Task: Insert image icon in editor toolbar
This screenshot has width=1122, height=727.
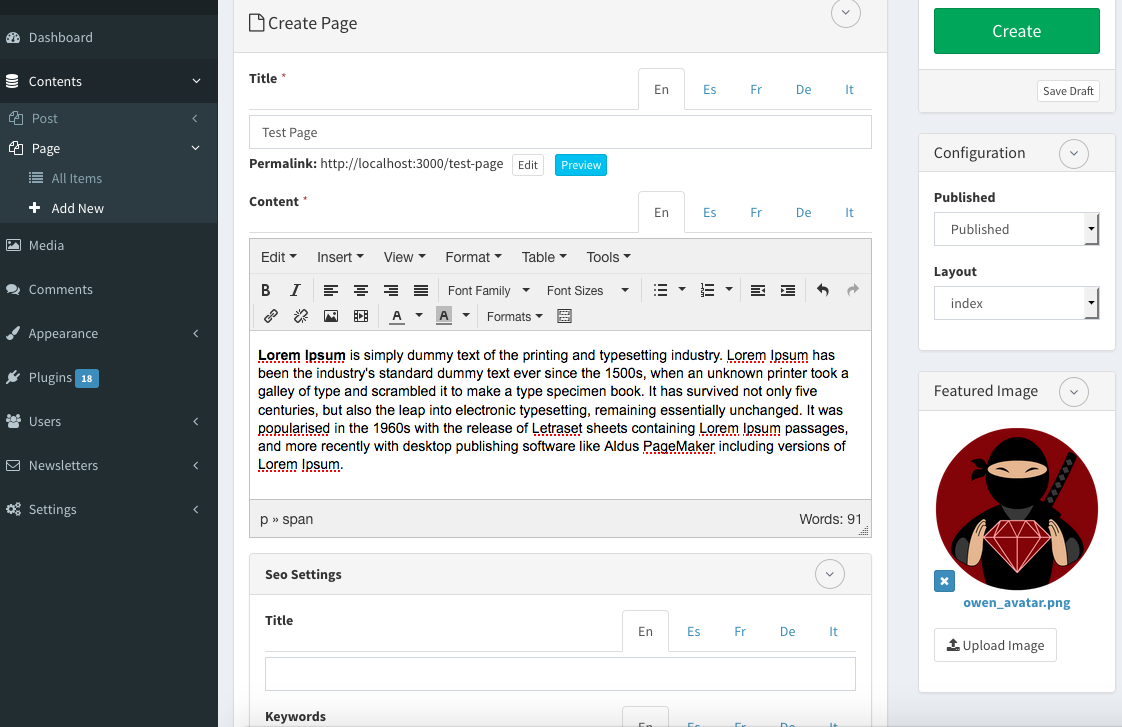Action: (x=331, y=316)
